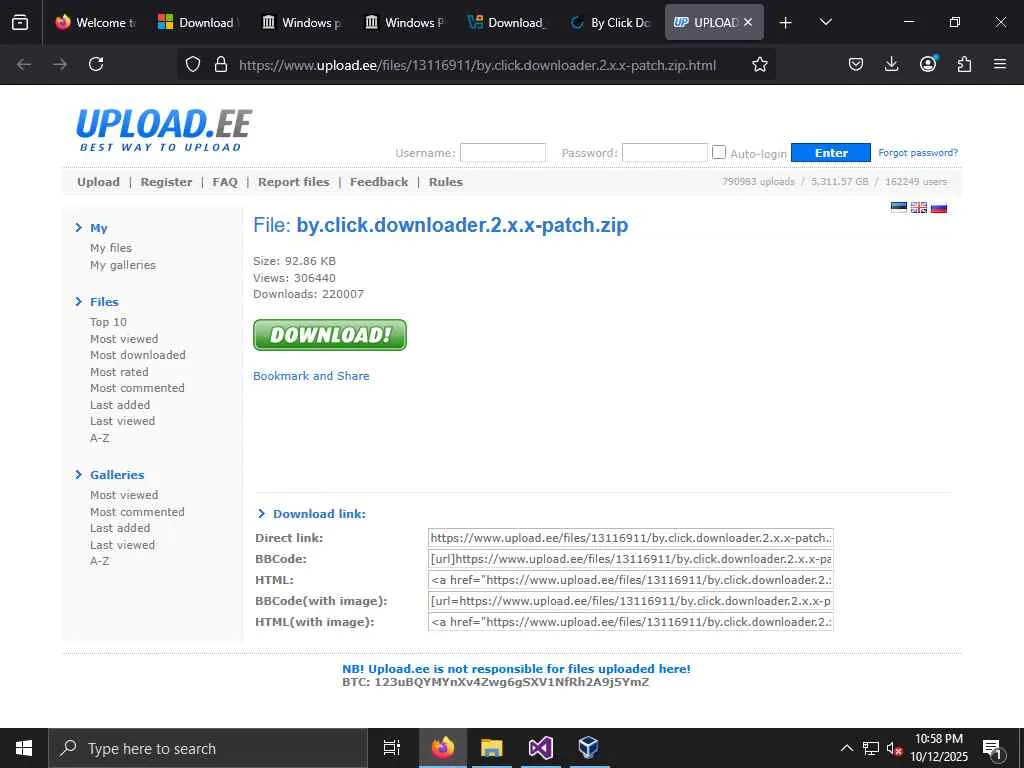1024x768 pixels.
Task: Open Visual Studio from taskbar
Action: click(541, 748)
